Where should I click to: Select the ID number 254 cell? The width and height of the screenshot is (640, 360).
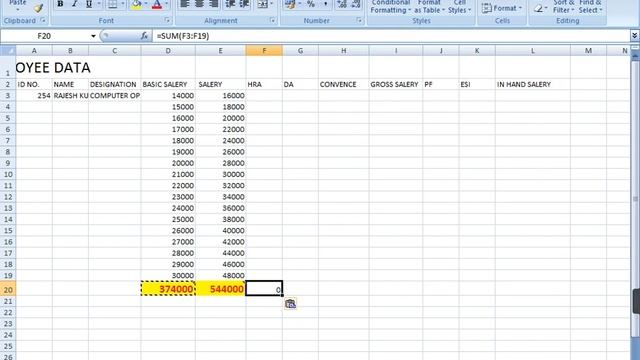[34, 96]
